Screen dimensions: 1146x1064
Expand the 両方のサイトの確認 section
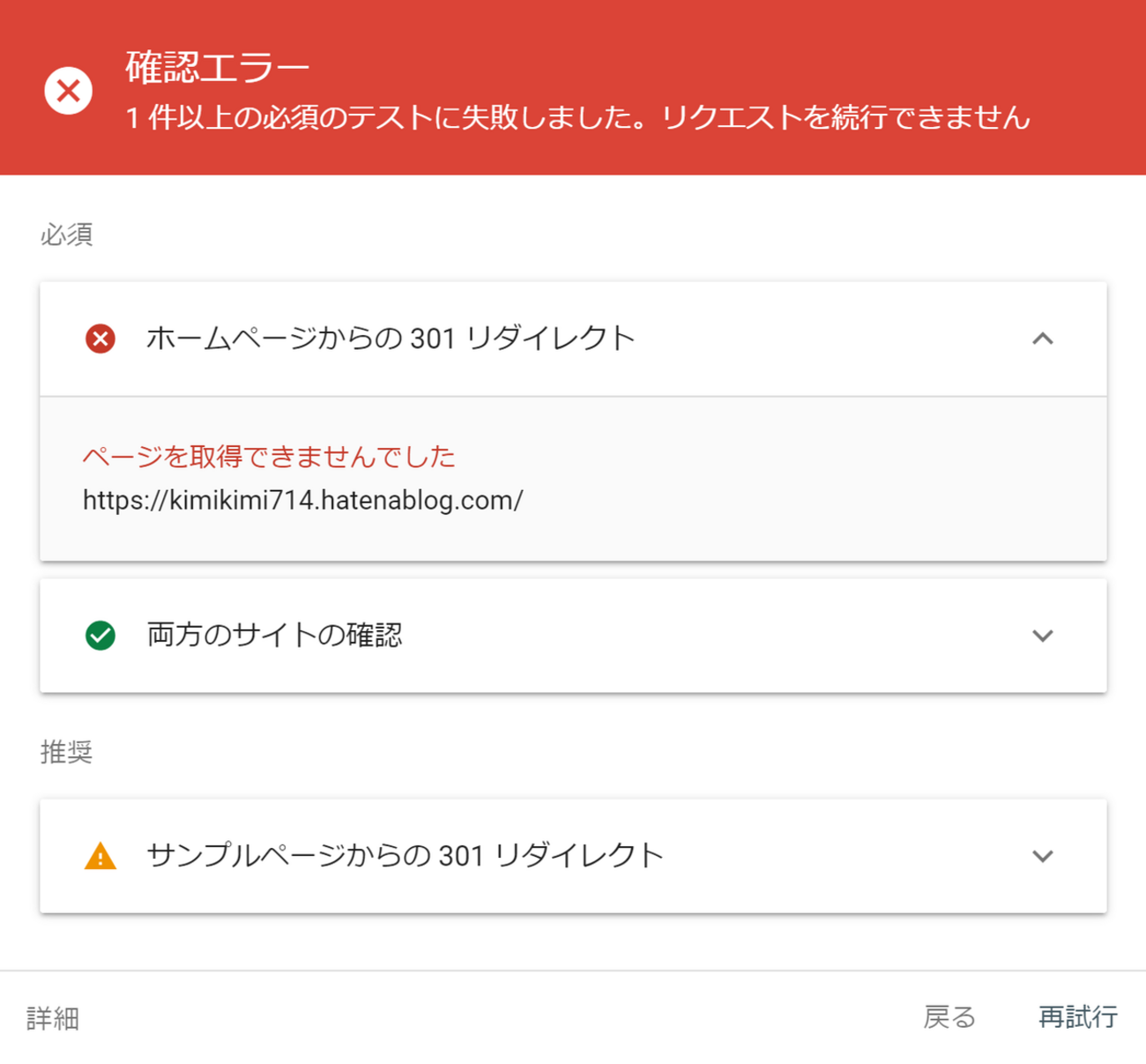coord(1043,636)
